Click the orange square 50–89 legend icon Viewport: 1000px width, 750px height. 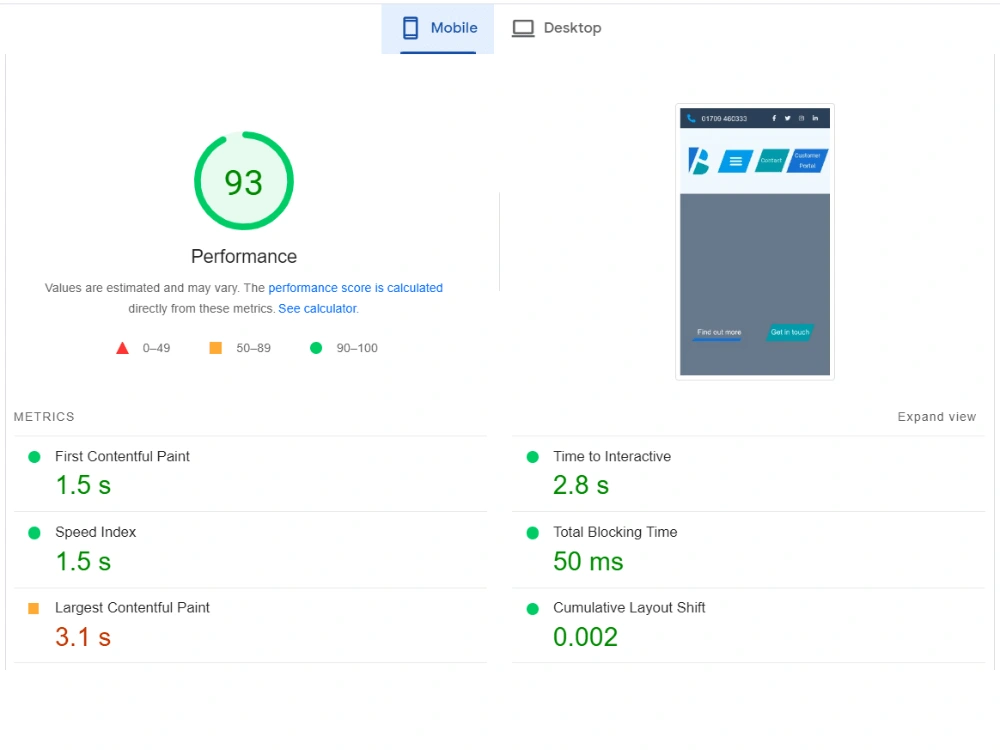pyautogui.click(x=216, y=348)
